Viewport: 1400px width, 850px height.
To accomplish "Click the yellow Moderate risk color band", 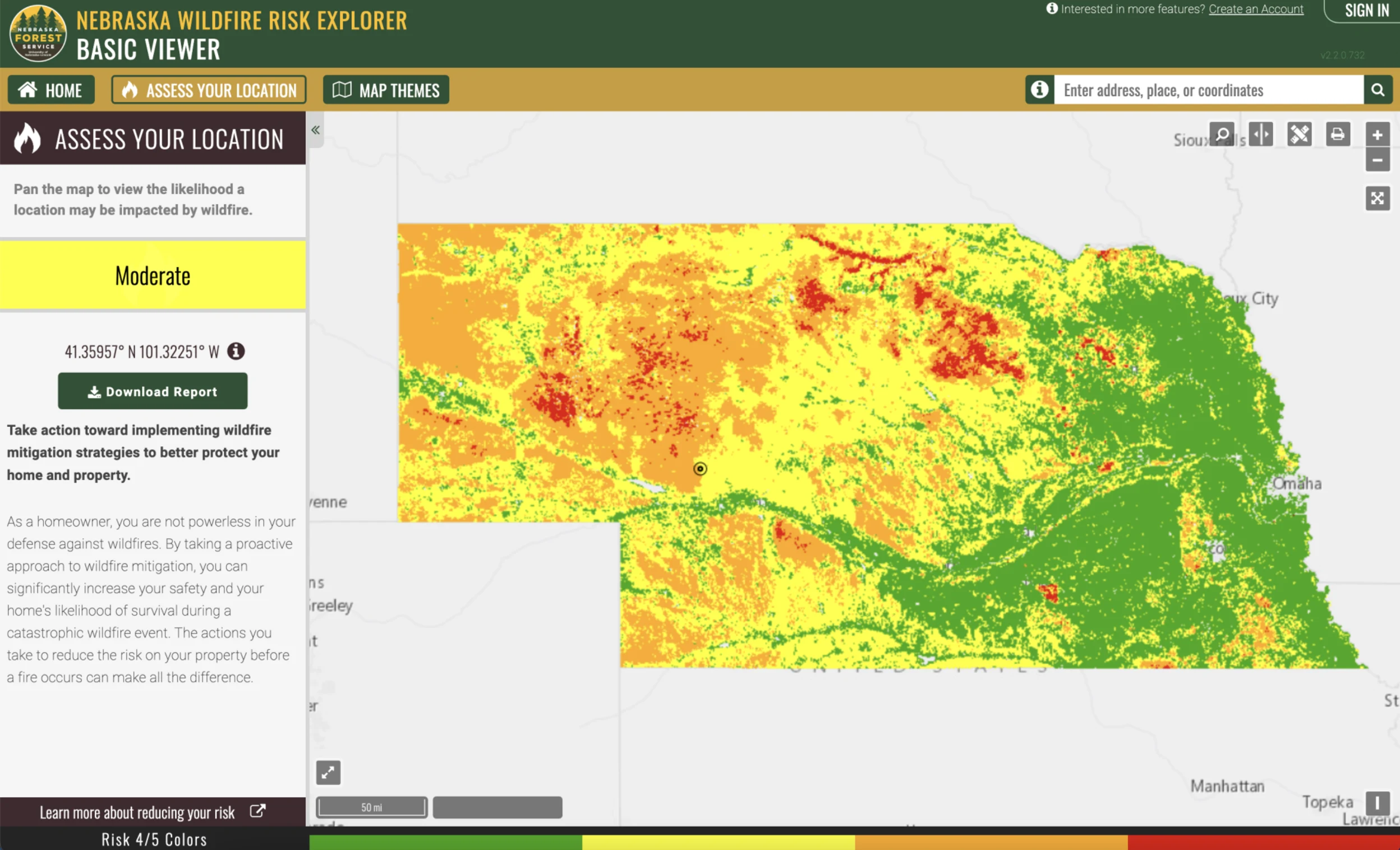I will [x=152, y=275].
